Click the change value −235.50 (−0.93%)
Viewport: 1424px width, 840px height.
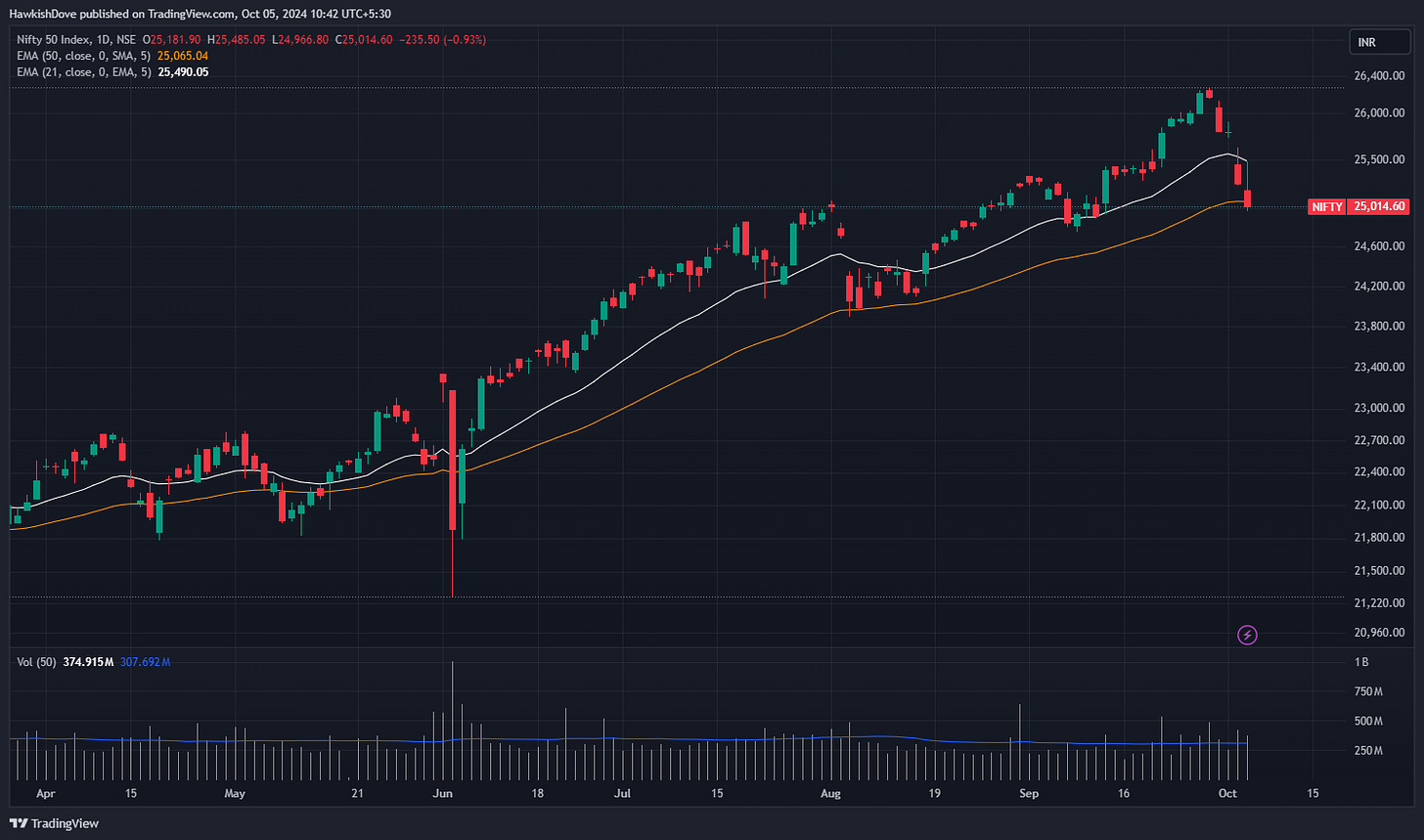[x=444, y=40]
